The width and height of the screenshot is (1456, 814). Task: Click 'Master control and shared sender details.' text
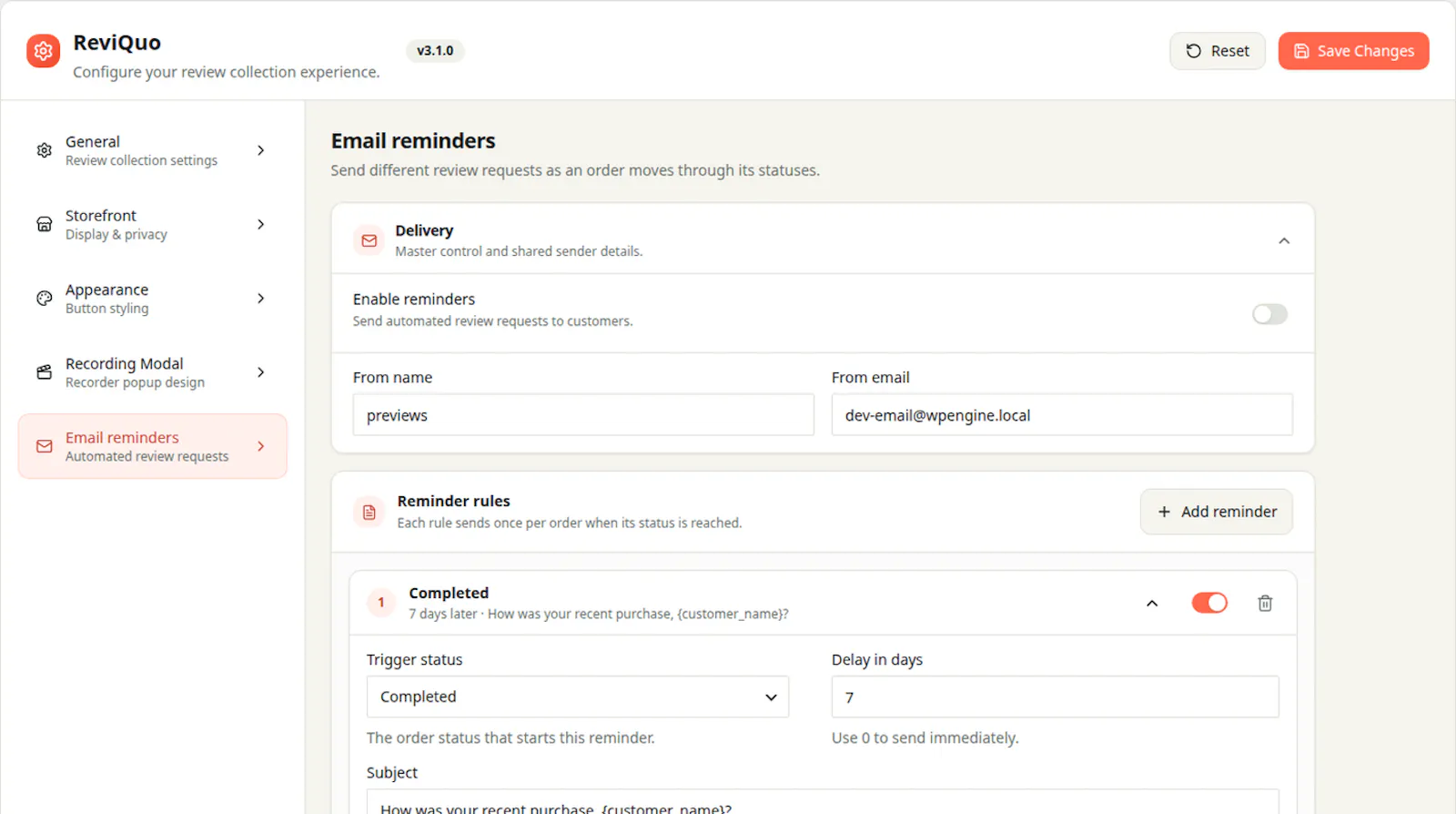pos(519,251)
